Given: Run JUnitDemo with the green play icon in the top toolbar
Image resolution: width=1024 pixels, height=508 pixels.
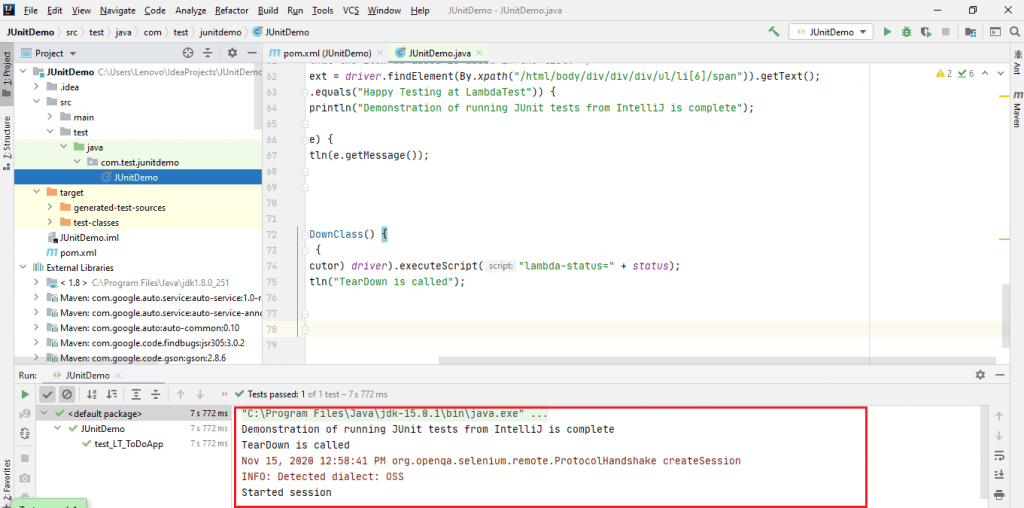Looking at the screenshot, I should coord(888,31).
